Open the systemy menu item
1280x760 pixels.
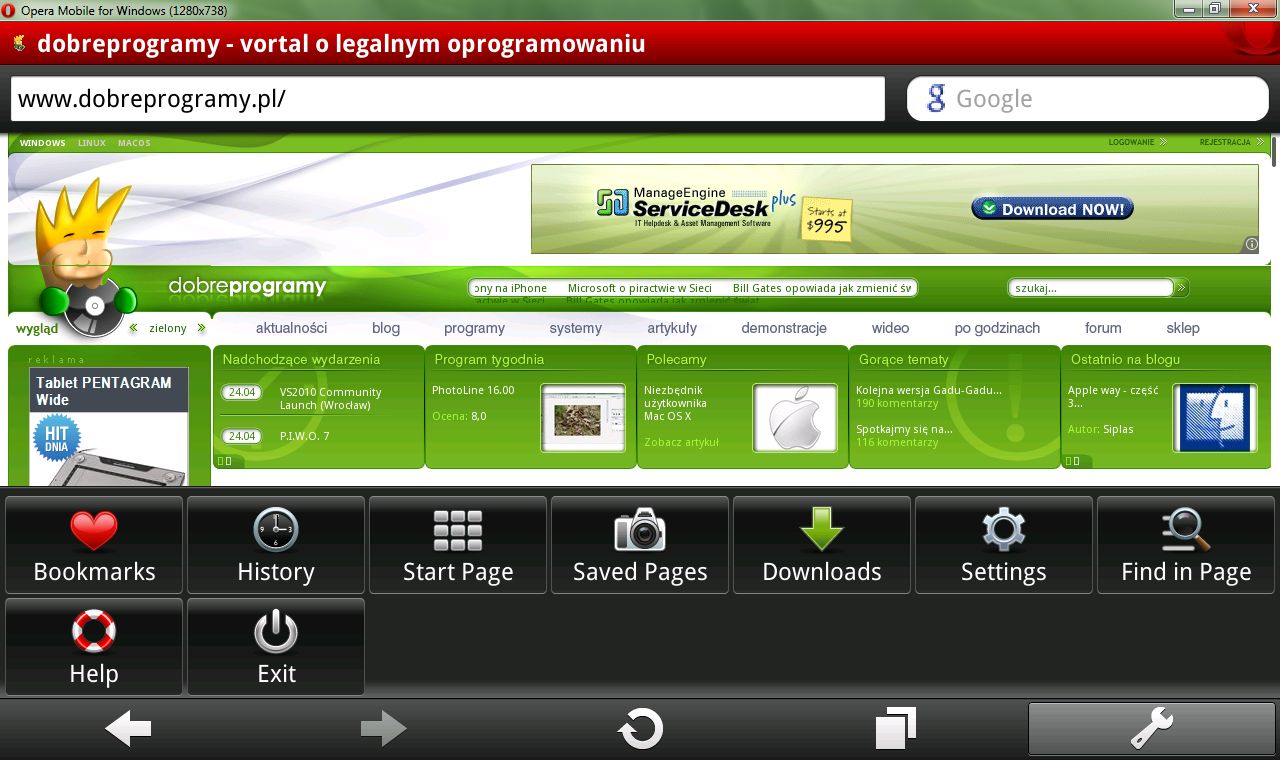point(575,328)
